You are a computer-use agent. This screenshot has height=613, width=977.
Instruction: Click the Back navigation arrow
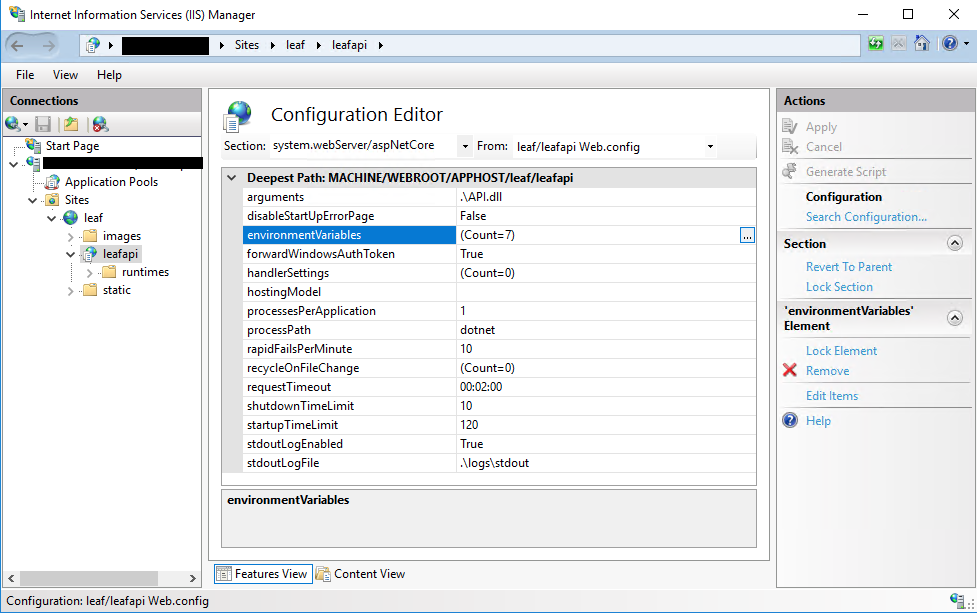(x=19, y=45)
